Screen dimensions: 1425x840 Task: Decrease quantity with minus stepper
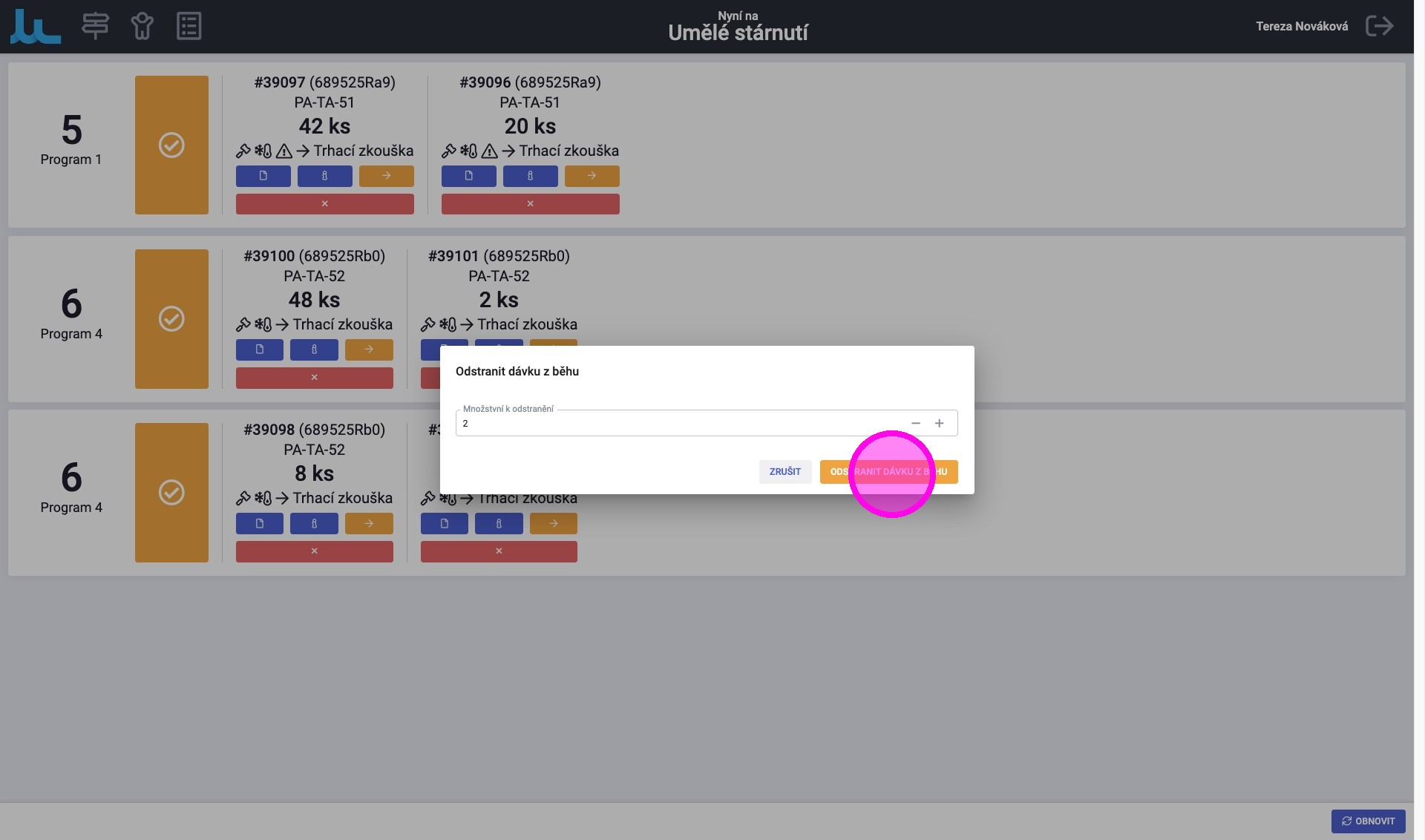915,423
